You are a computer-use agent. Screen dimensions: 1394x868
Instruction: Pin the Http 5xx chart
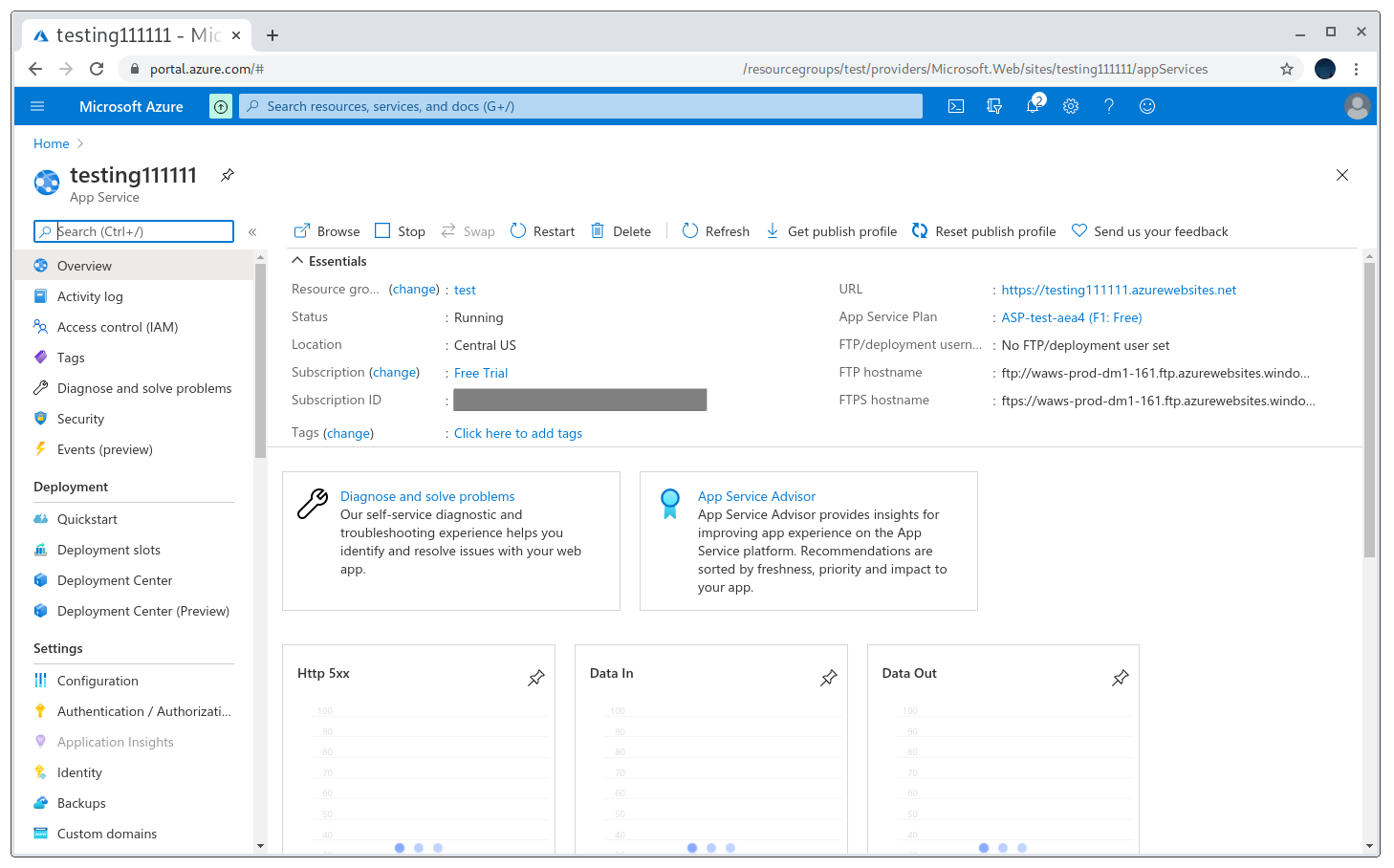[x=536, y=678]
